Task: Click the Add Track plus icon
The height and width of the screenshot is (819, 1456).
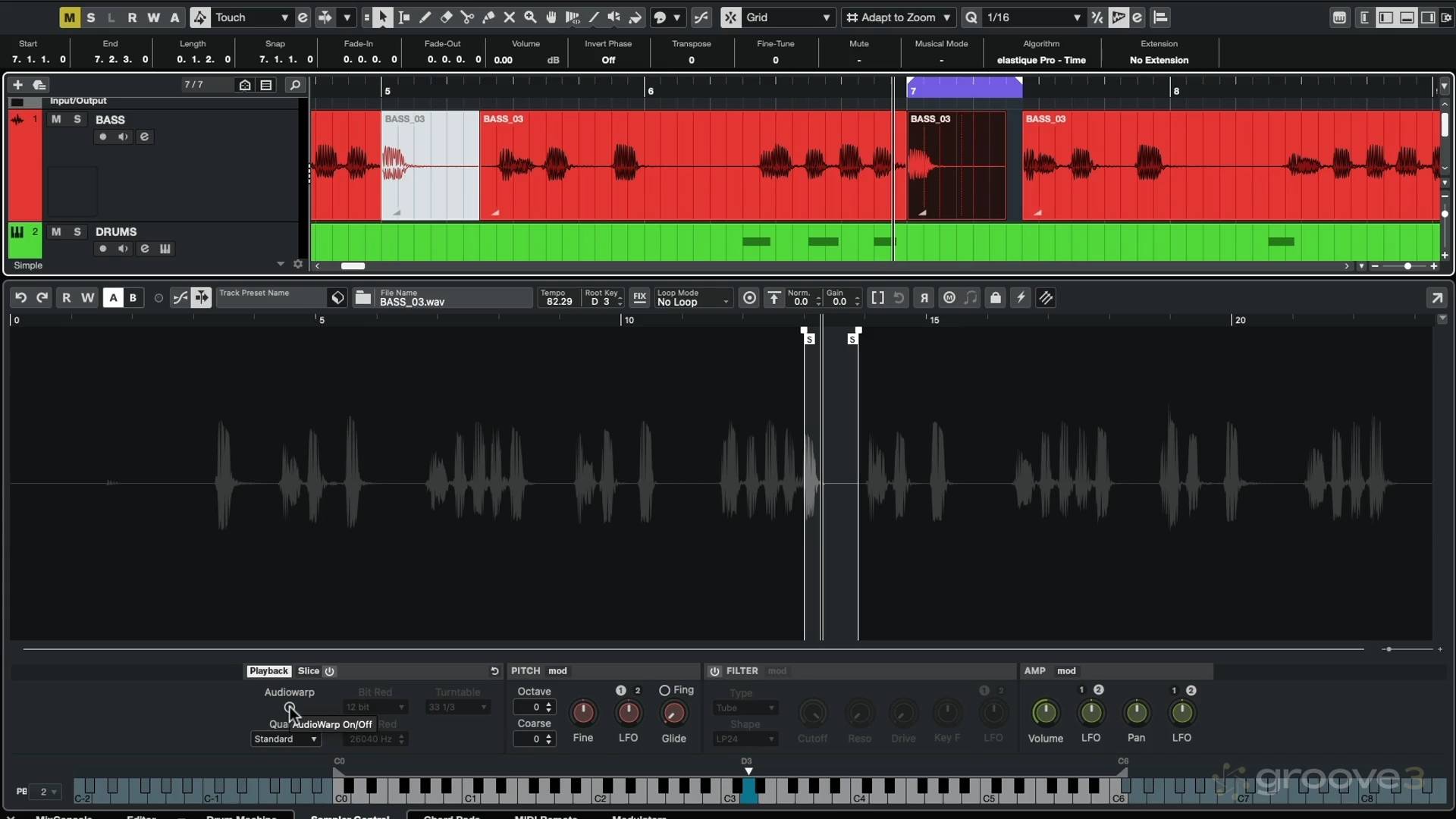Action: tap(17, 85)
